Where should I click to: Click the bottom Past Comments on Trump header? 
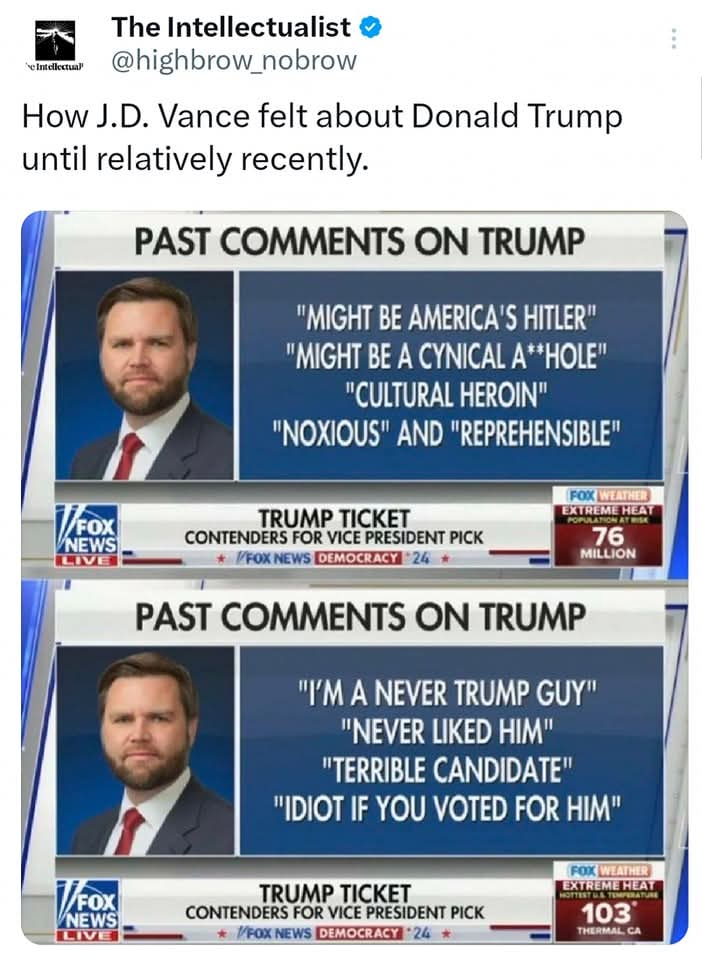click(x=360, y=617)
